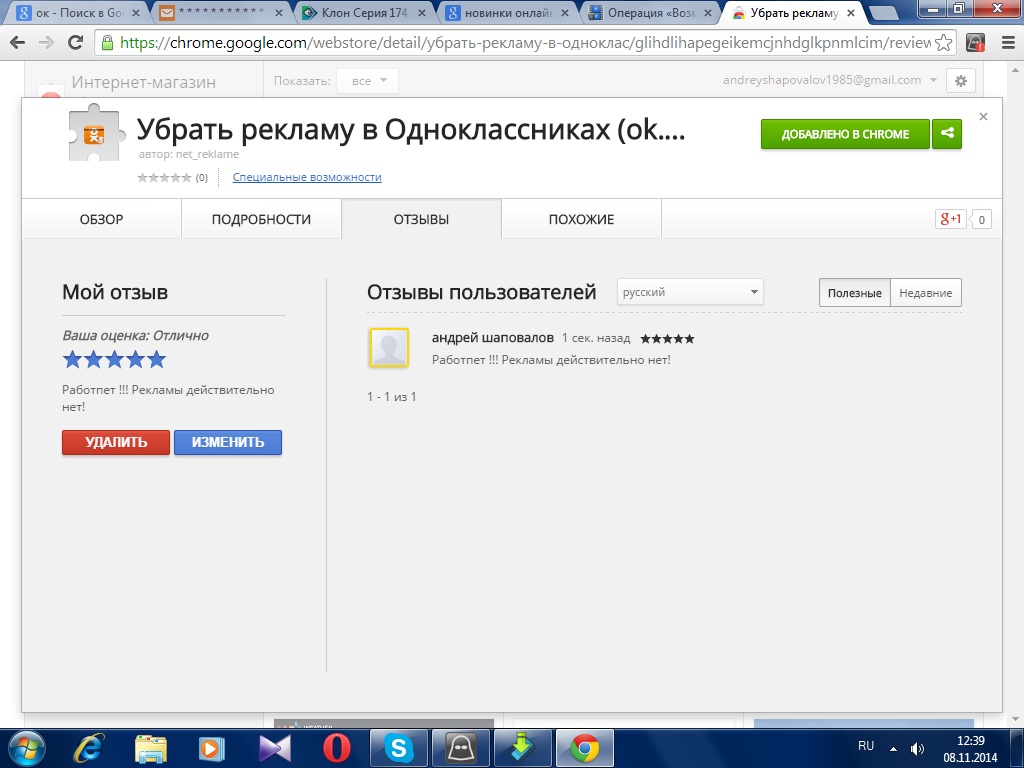Screen dimensions: 1024x768
Task: Close the extension detail dialog
Action: pos(984,116)
